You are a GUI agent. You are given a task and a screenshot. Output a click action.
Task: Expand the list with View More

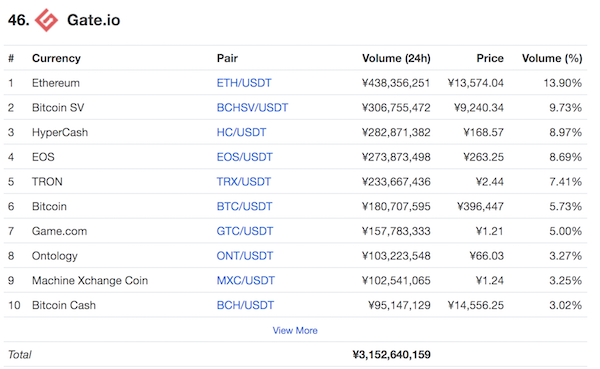click(295, 330)
